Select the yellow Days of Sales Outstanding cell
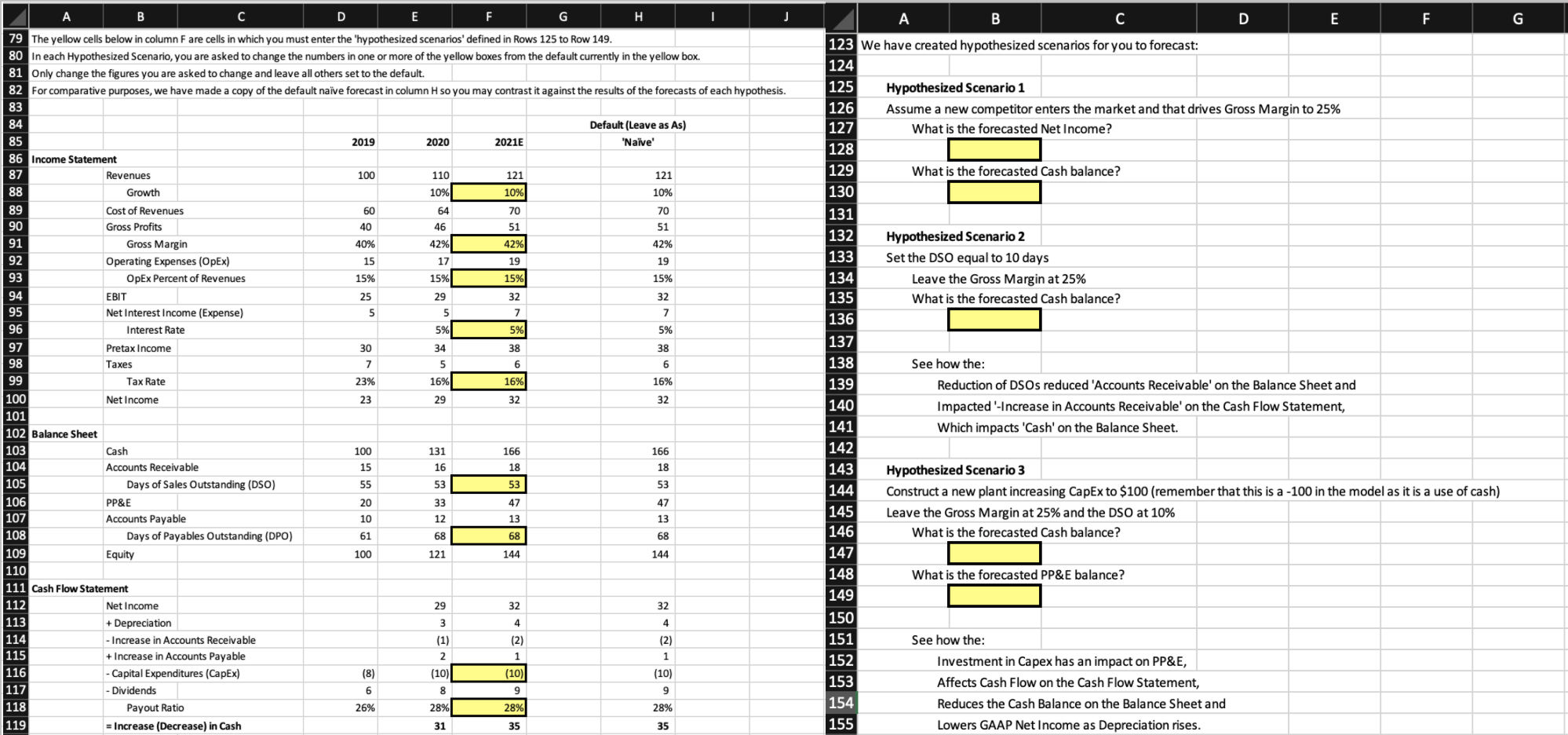The image size is (1568, 735). coord(488,485)
